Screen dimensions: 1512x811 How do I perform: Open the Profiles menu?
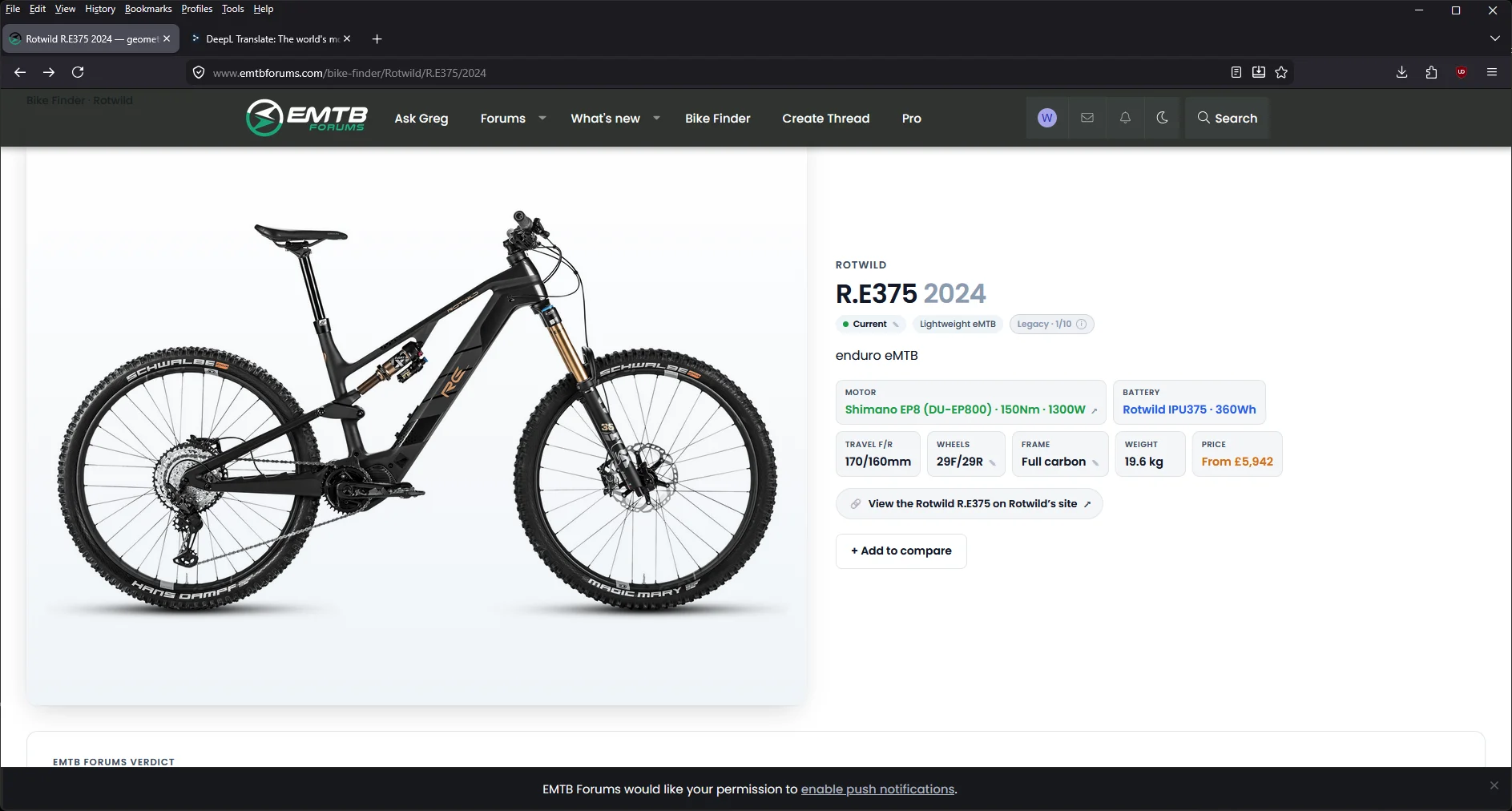pyautogui.click(x=196, y=9)
